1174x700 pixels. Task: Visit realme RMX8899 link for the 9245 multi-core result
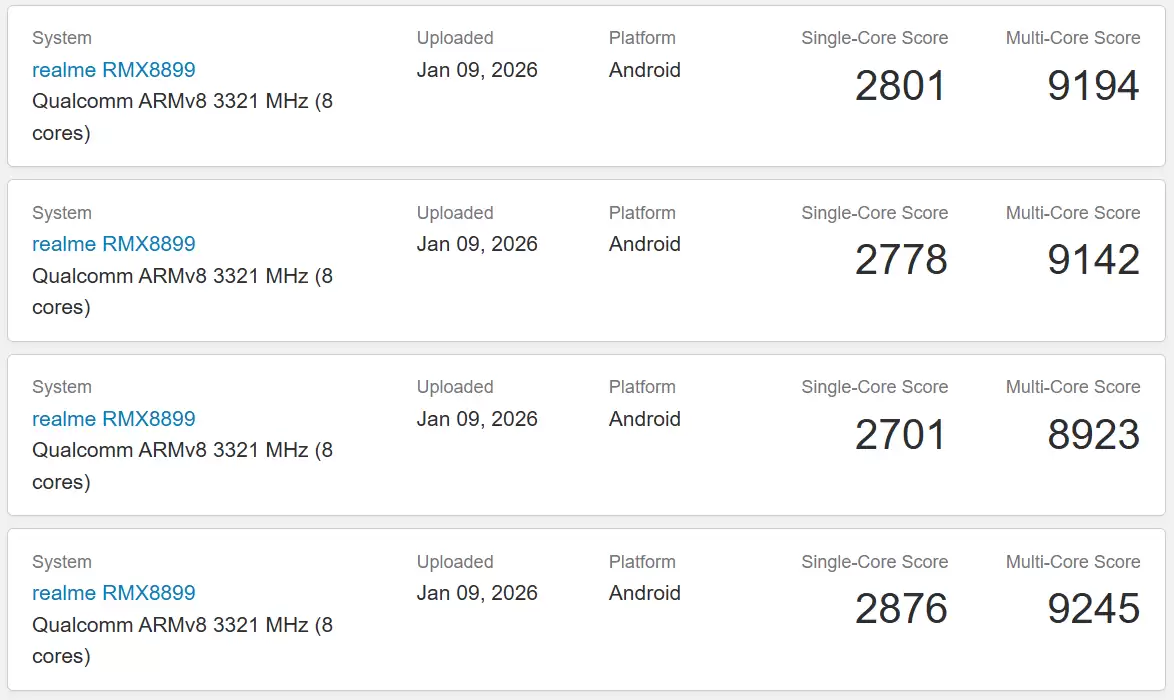[x=113, y=593]
